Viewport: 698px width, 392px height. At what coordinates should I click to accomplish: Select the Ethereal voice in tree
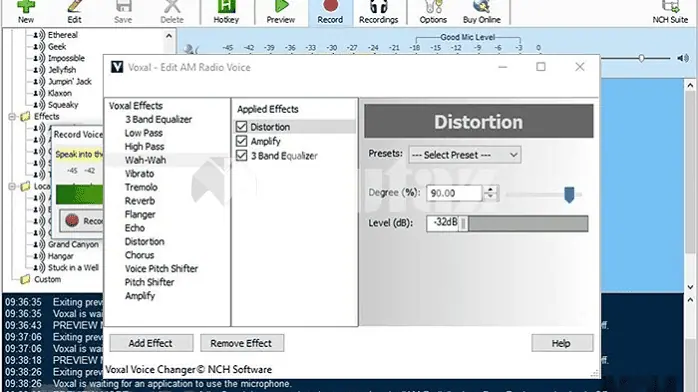click(62, 35)
